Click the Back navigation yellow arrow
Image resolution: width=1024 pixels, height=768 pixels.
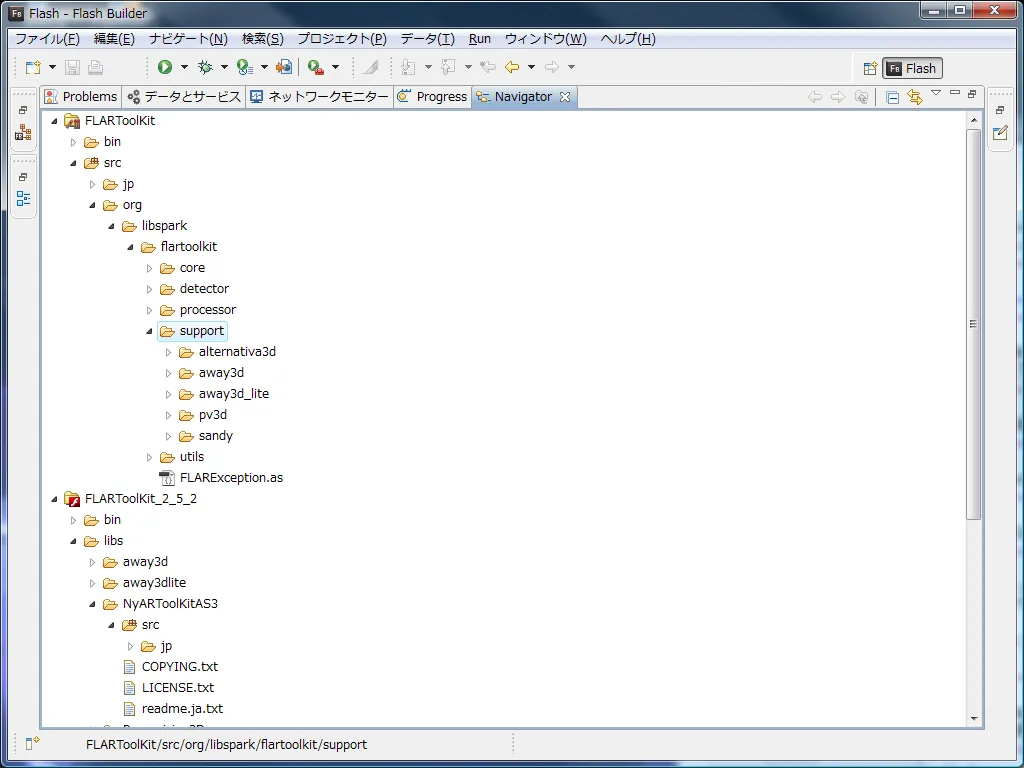click(512, 67)
